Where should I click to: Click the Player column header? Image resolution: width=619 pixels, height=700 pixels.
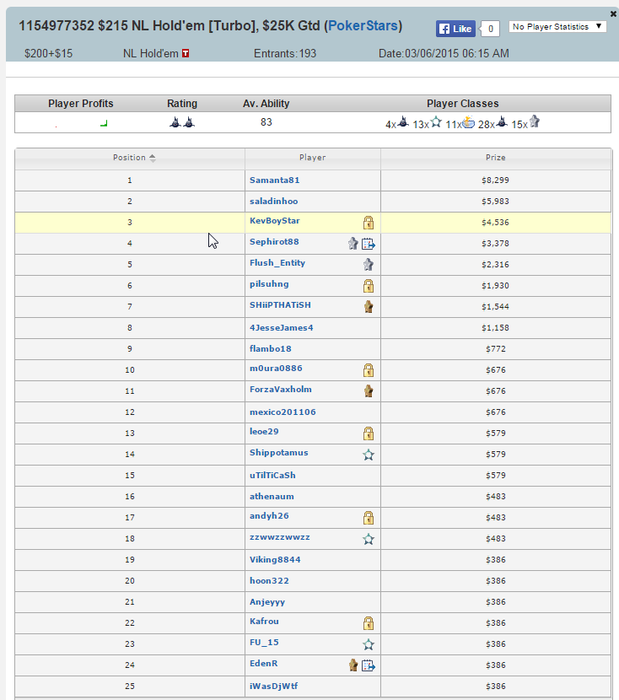312,157
